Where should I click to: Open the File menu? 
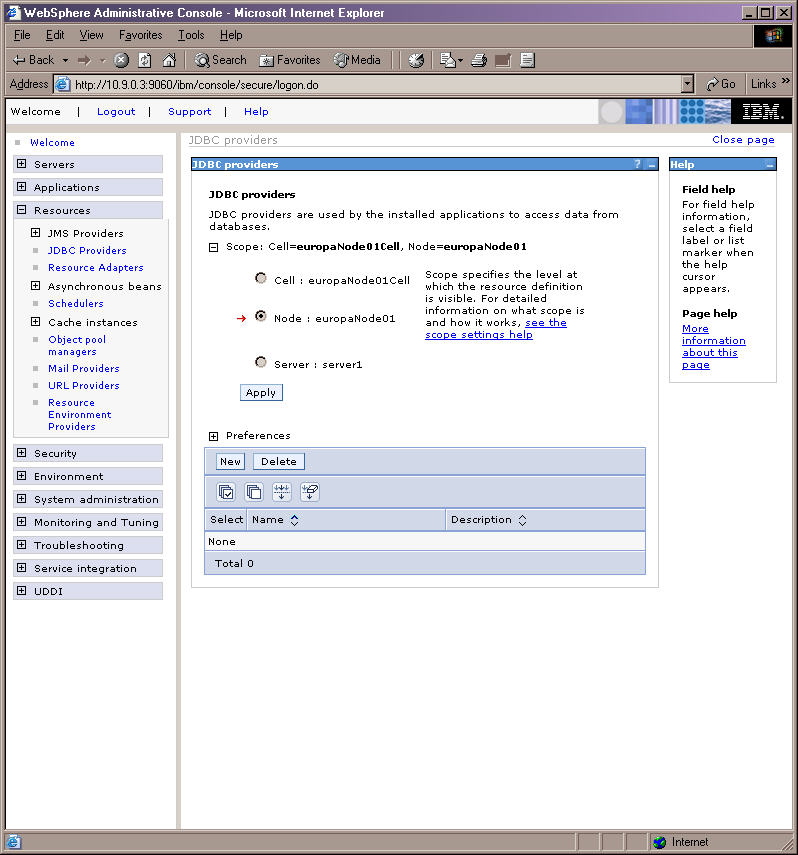[22, 35]
